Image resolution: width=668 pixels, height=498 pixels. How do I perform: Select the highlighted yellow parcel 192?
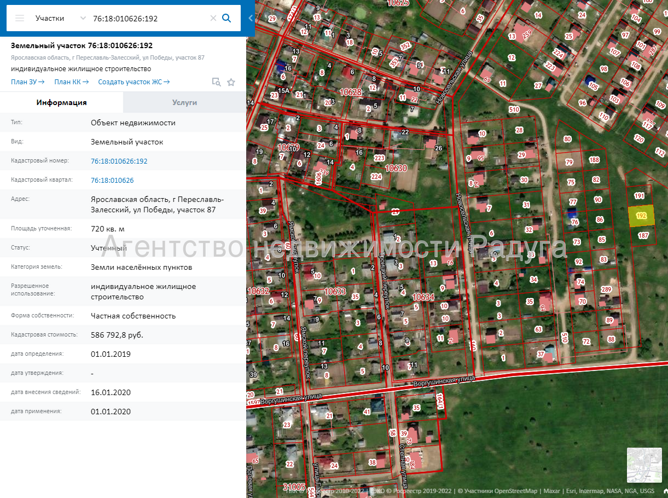pyautogui.click(x=642, y=216)
